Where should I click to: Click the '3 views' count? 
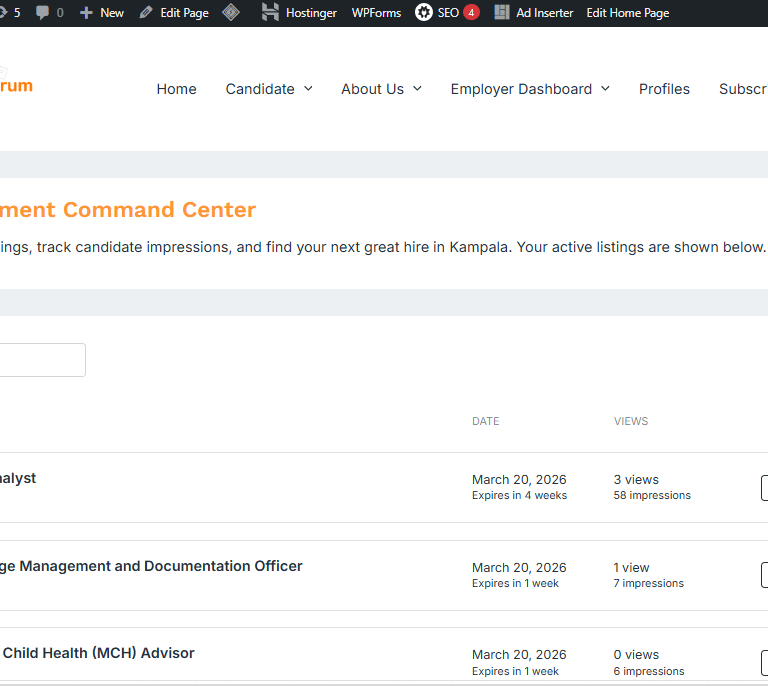point(636,479)
